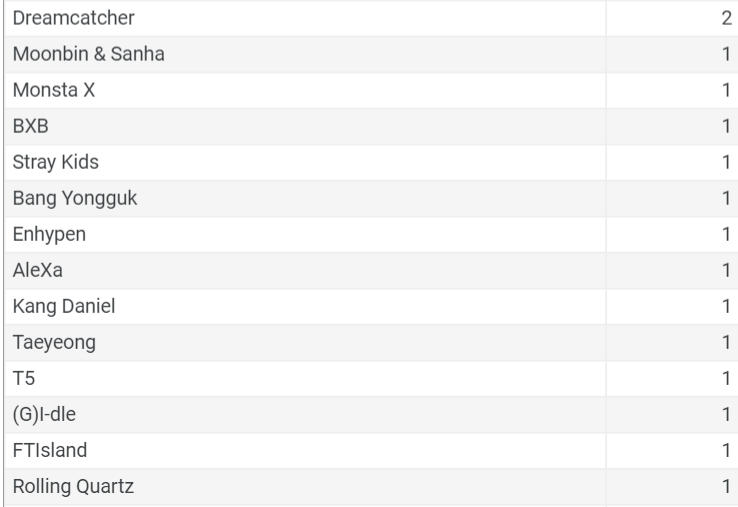Select the FTIsland row

371,451
